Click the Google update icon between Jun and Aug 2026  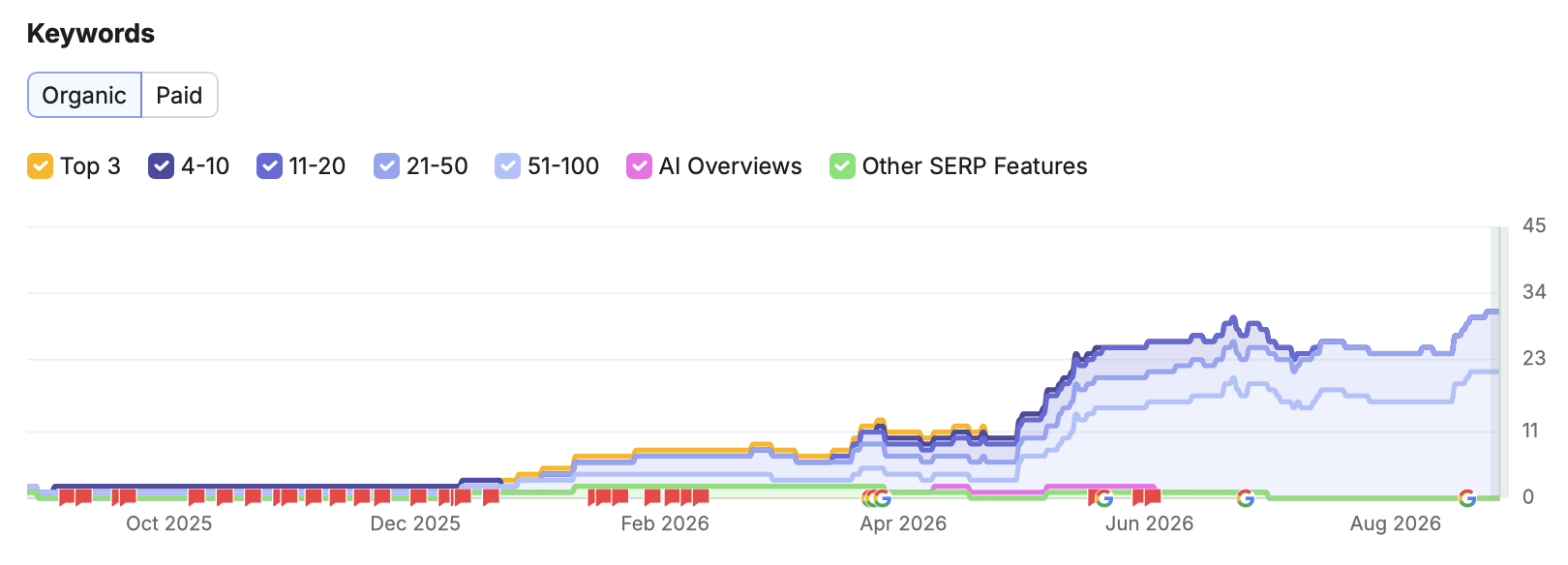click(1246, 498)
